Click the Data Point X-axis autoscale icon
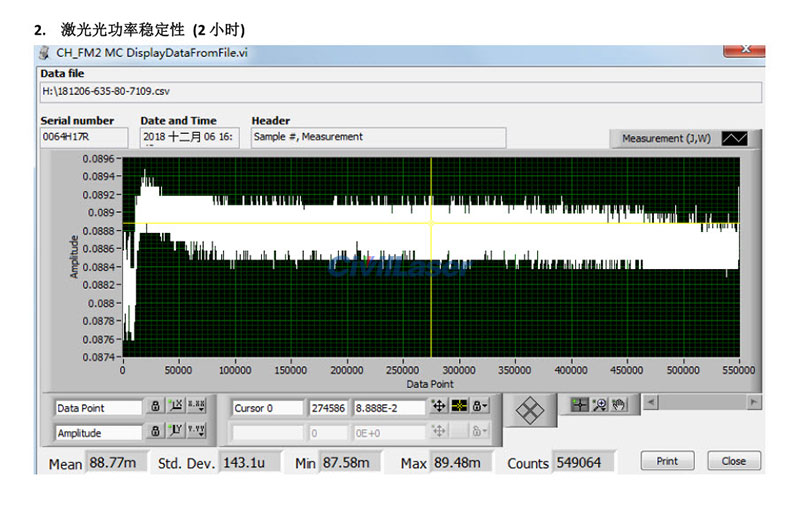The width and height of the screenshot is (800, 532). tap(176, 407)
